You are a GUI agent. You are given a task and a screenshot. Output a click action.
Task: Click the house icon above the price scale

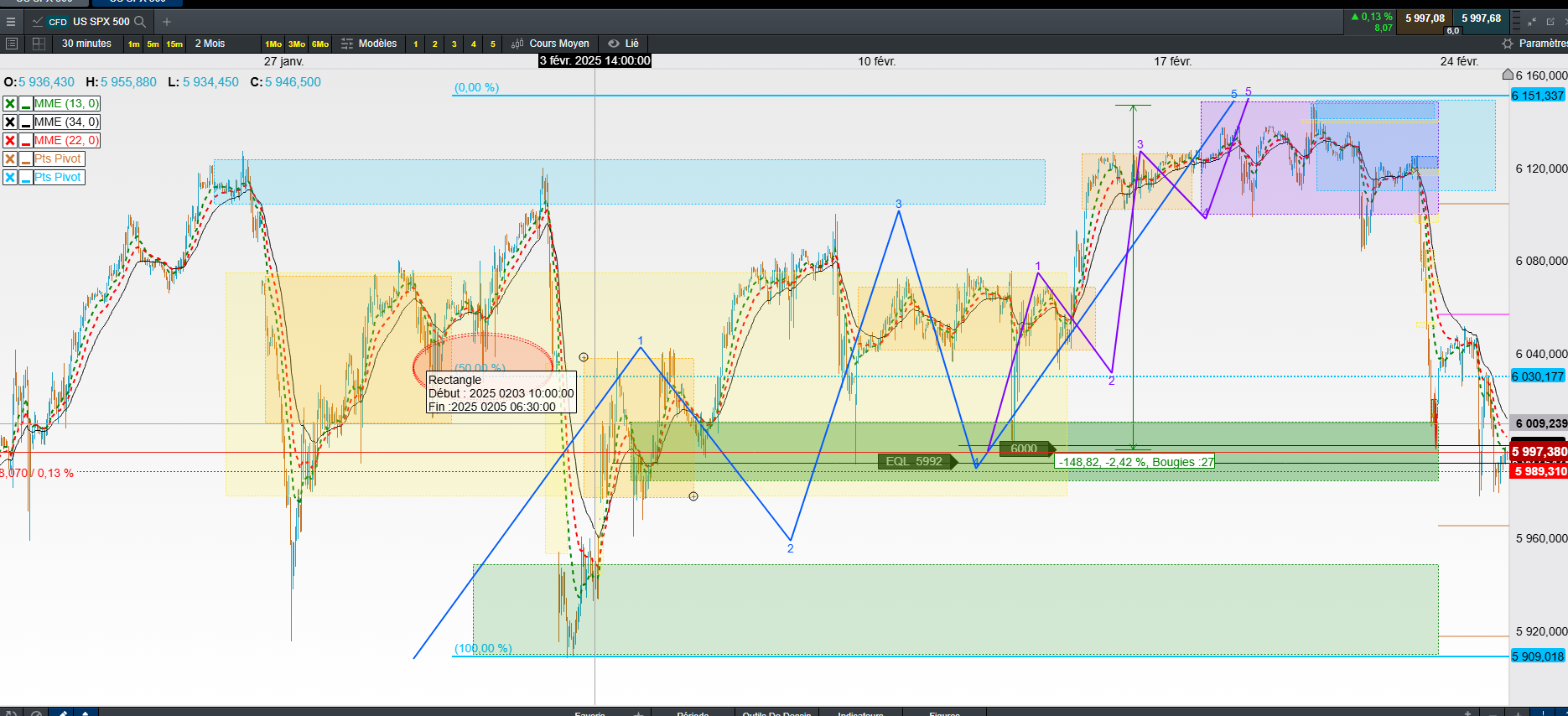[1508, 74]
